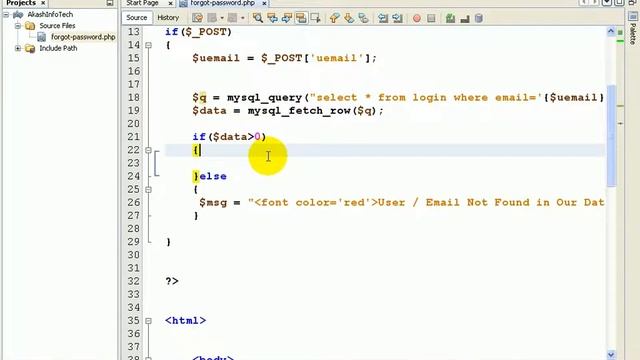Image resolution: width=640 pixels, height=360 pixels.
Task: Click if($_POST) on line 13
Action: (x=198, y=32)
